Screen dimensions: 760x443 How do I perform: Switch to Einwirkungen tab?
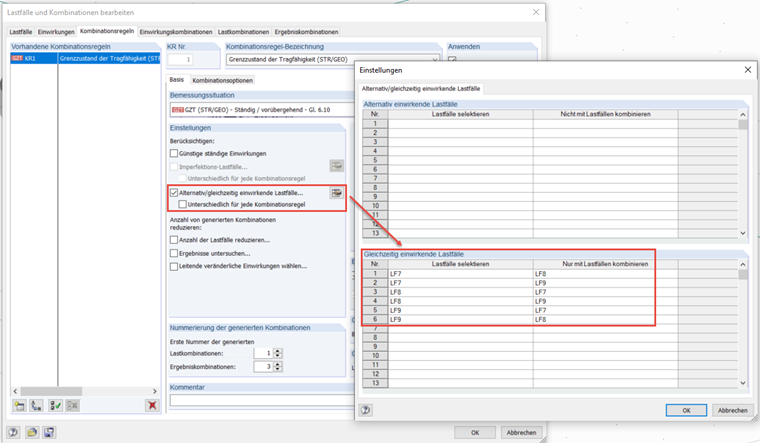click(56, 32)
